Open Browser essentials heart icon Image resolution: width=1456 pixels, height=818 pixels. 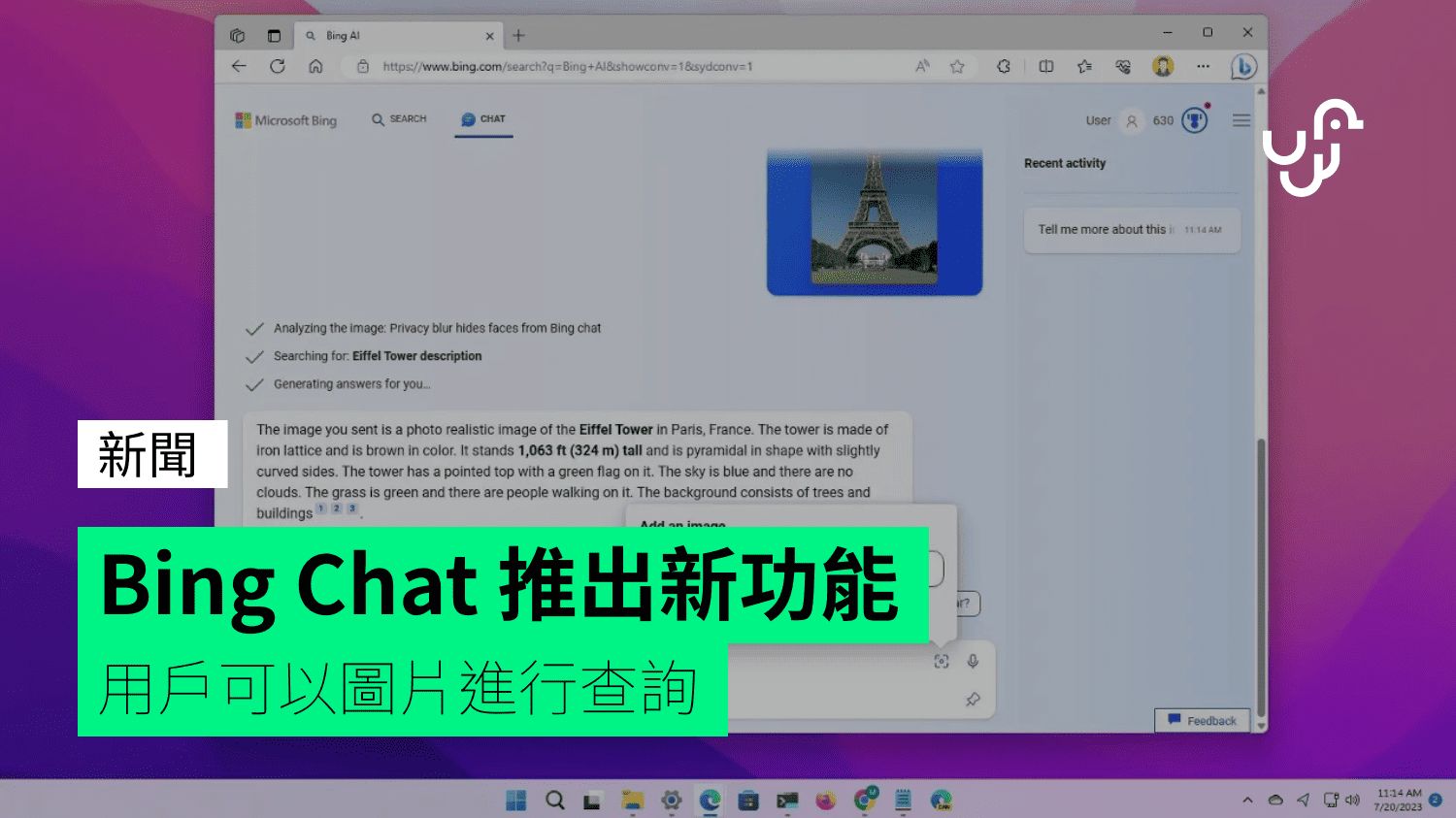point(1123,66)
